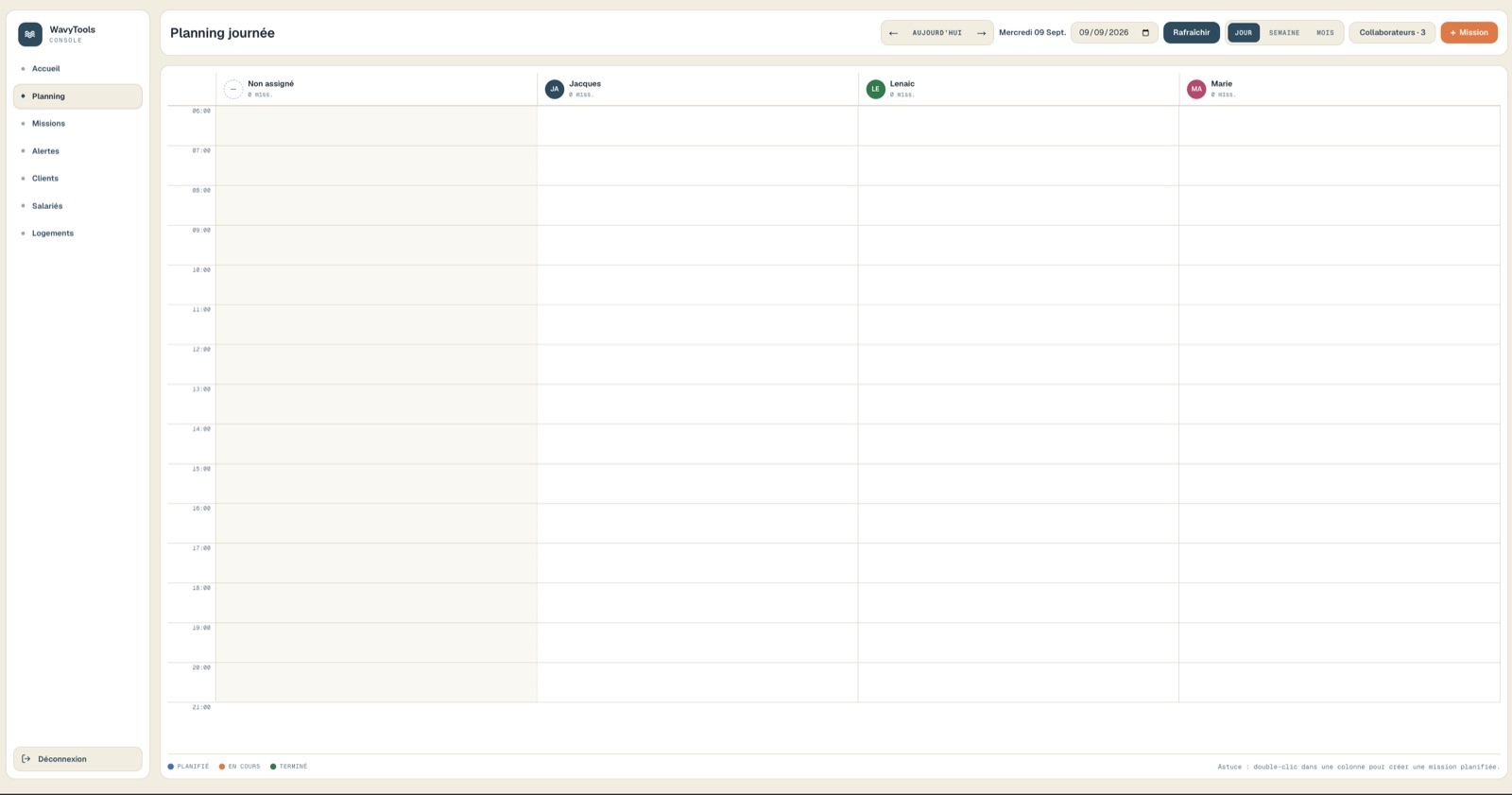The height and width of the screenshot is (795, 1512).
Task: Open the Collaborateurs · 3 filter
Action: [x=1392, y=33]
